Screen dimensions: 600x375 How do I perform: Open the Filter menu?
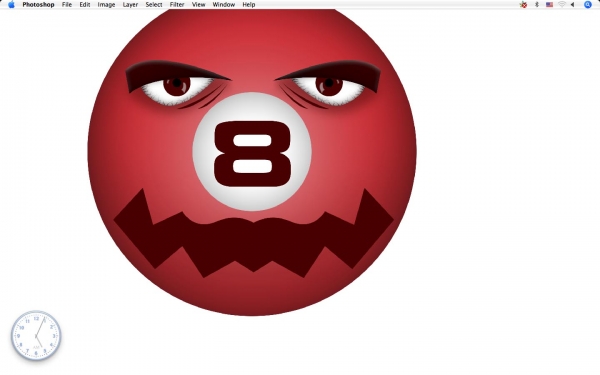(x=177, y=5)
